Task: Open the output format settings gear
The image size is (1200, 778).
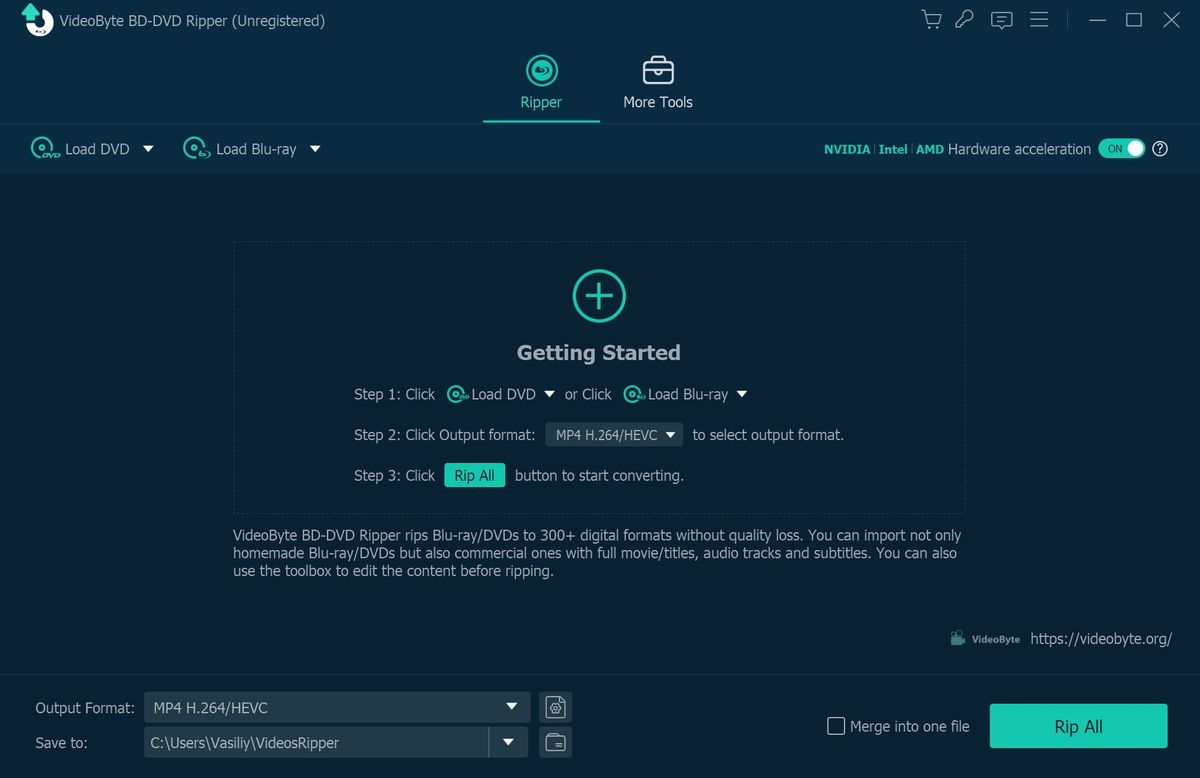Action: coord(555,707)
